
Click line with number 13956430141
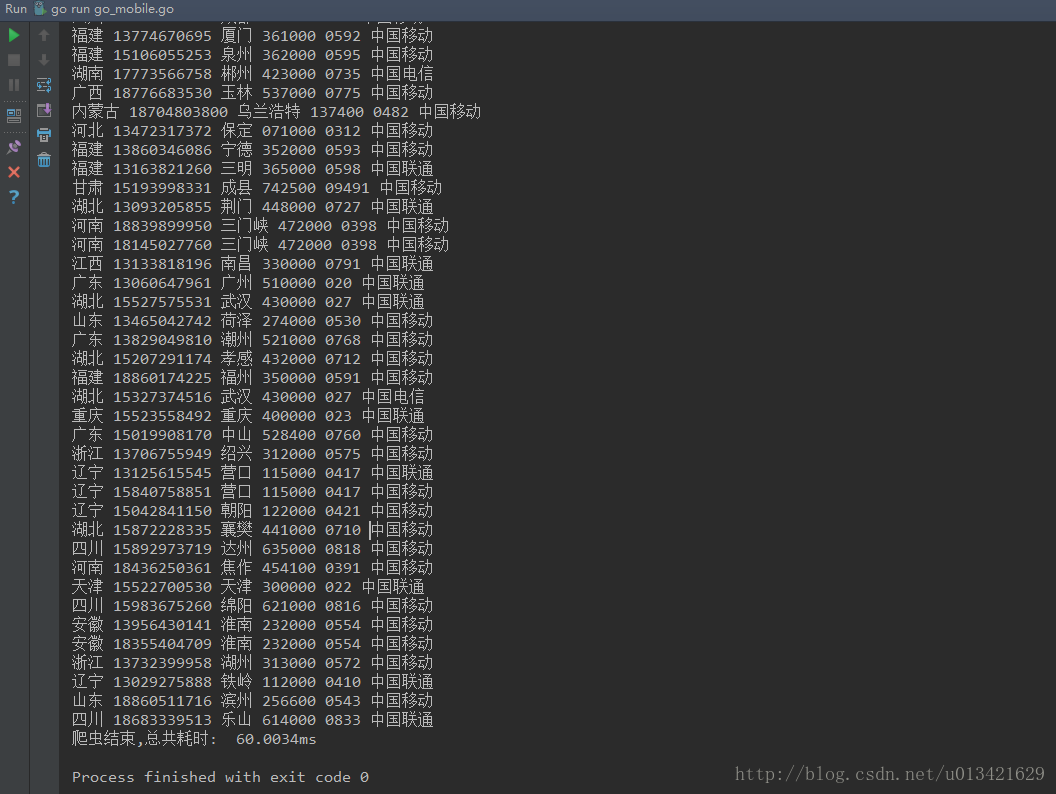pyautogui.click(x=252, y=625)
